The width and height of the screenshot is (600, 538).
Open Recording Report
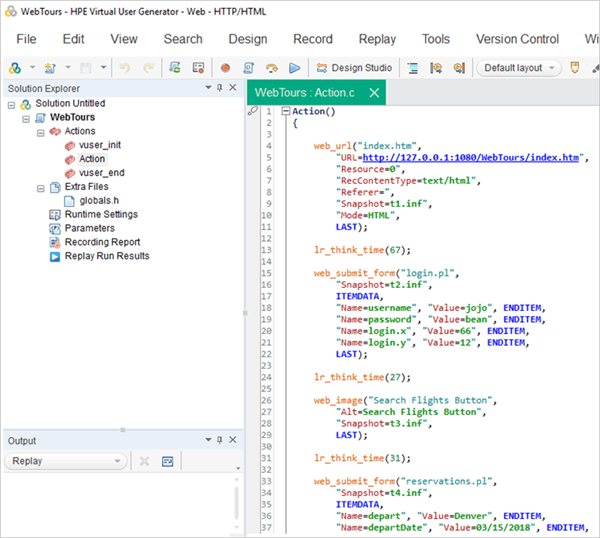pos(102,242)
